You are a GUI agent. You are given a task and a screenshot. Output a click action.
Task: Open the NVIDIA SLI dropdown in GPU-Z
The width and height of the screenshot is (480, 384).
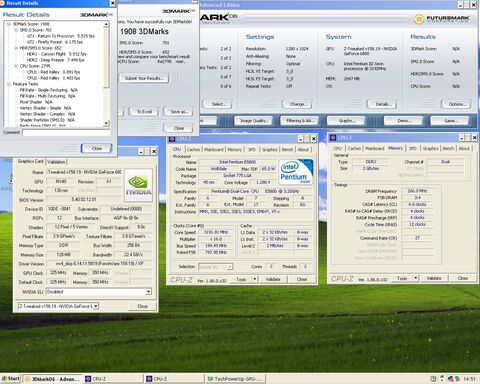[x=148, y=292]
